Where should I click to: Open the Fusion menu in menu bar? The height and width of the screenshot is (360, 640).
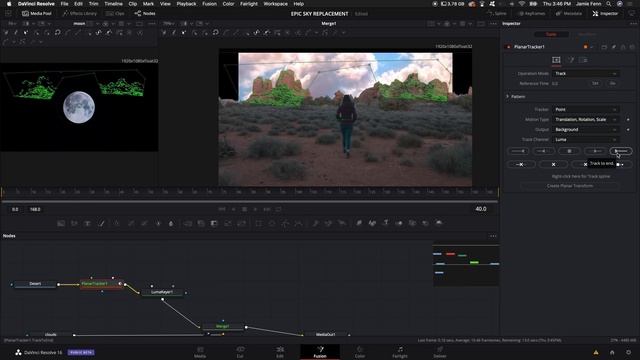pos(209,4)
